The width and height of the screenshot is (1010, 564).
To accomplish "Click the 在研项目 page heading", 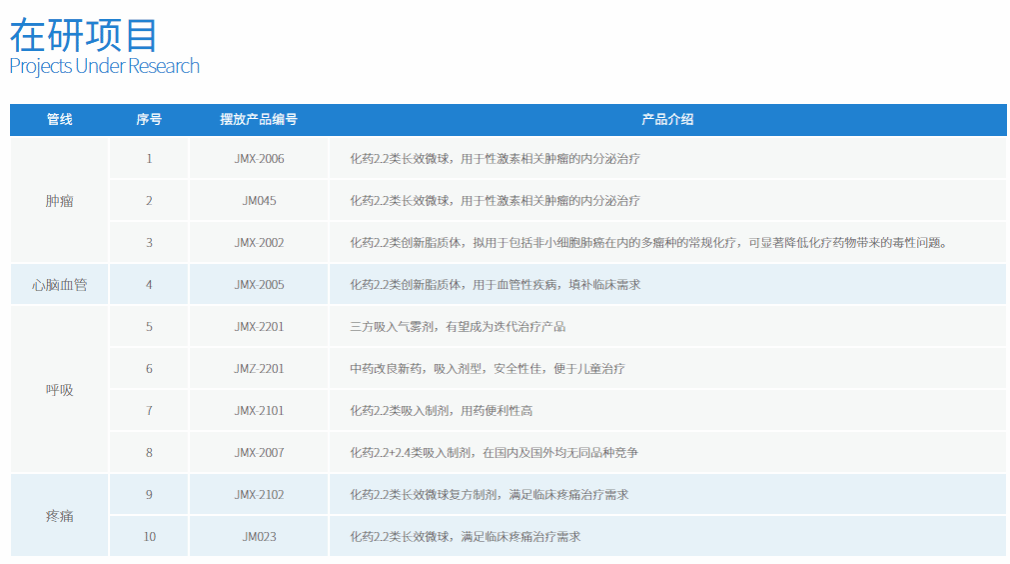I will [x=84, y=35].
